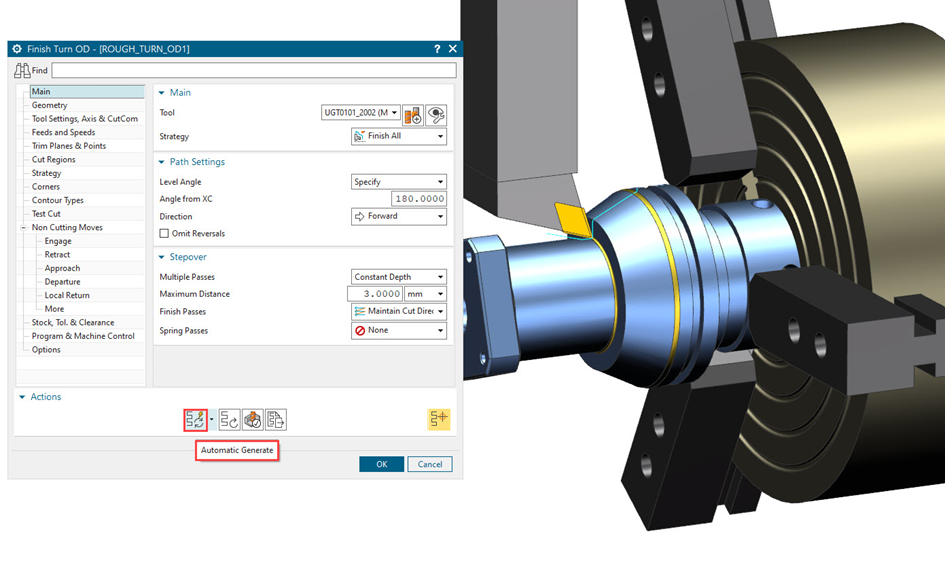Click the edit/display tool wrench icon
The height and width of the screenshot is (584, 945).
point(436,114)
